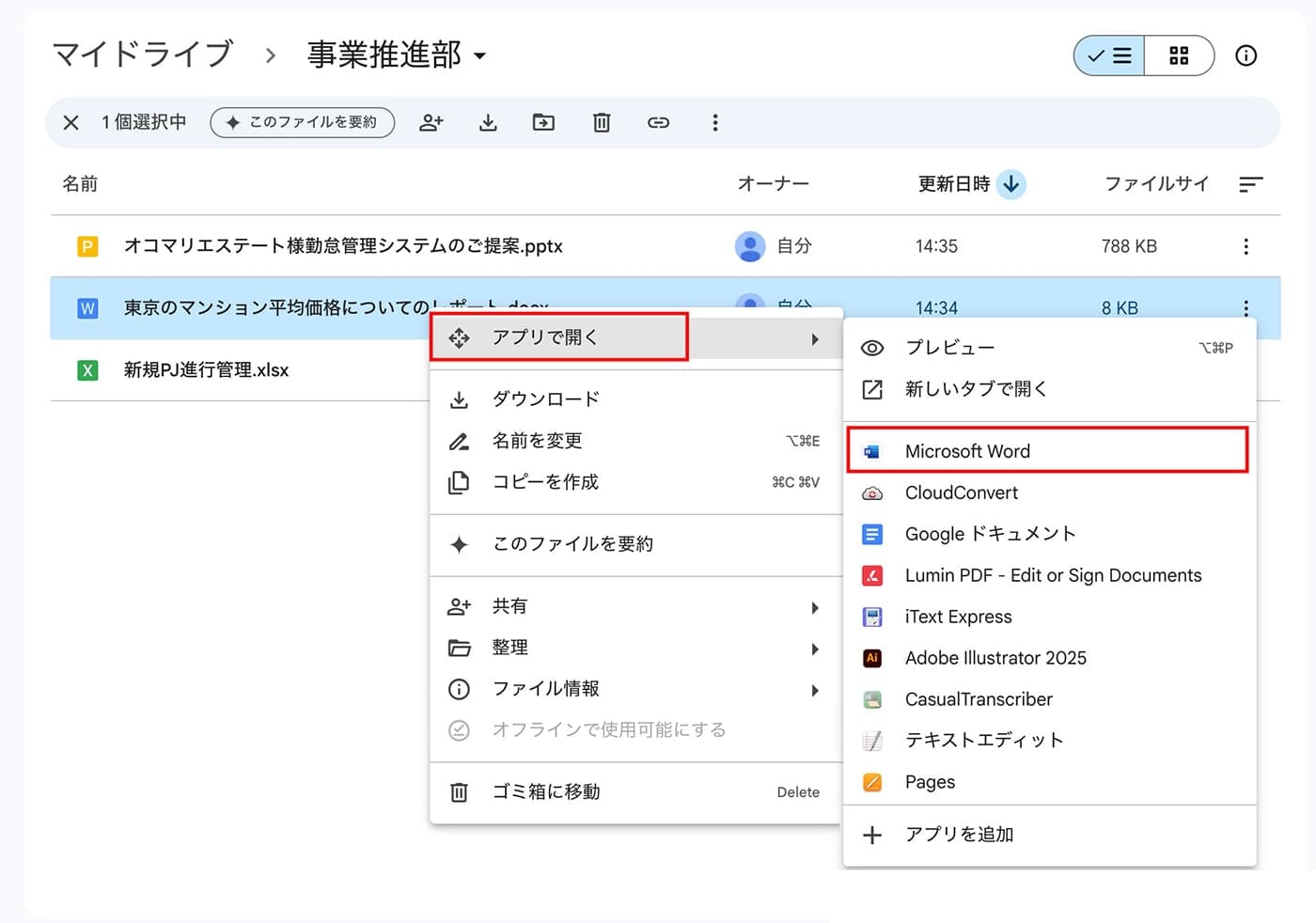Open the ファイル情報 submenu
The width and height of the screenshot is (1316, 923).
tap(635, 689)
